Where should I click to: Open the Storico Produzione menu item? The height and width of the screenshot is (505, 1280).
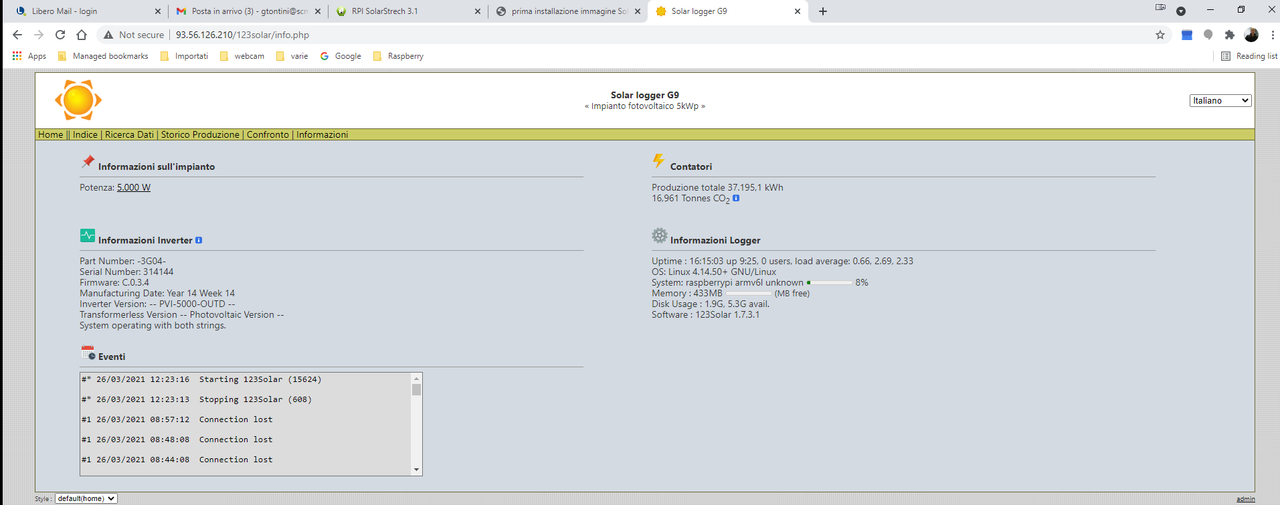(x=201, y=134)
